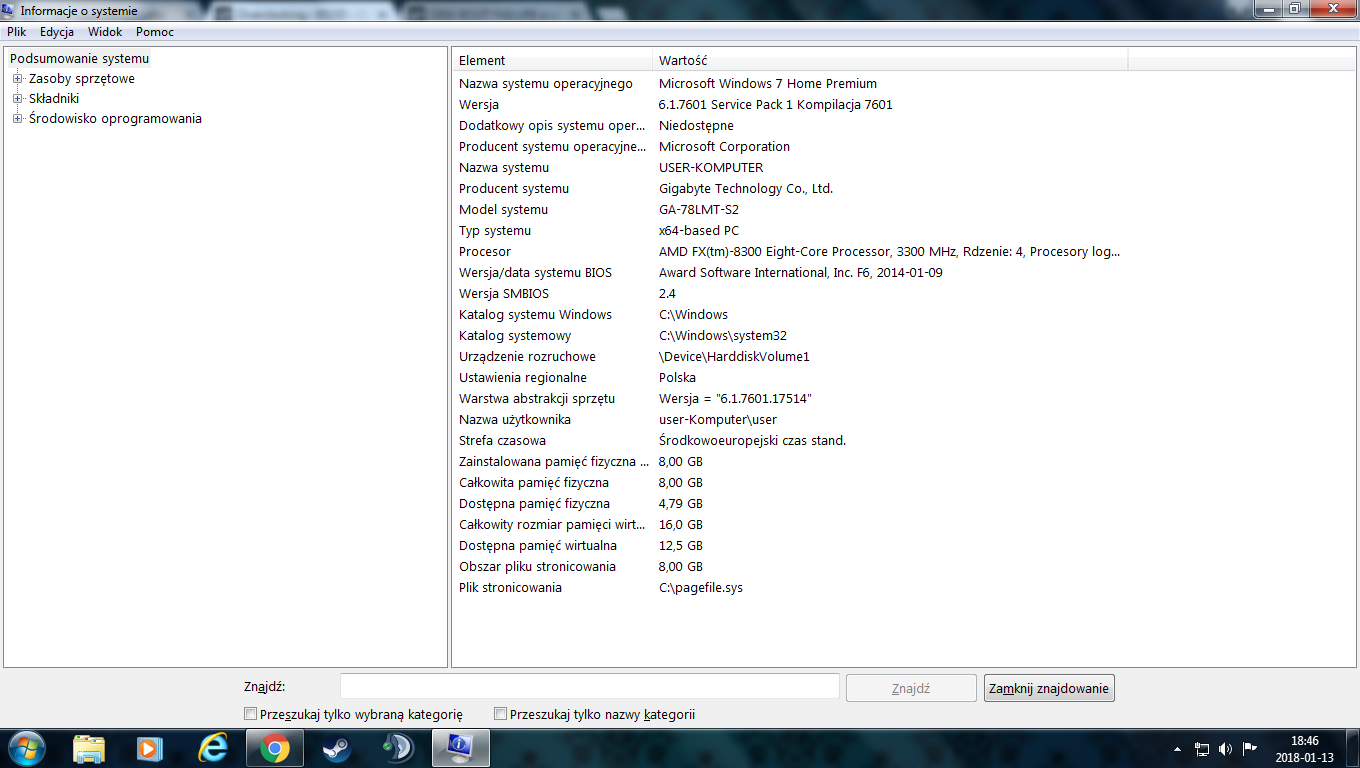Click the '16,0 GB' virtual memory value

tap(681, 525)
